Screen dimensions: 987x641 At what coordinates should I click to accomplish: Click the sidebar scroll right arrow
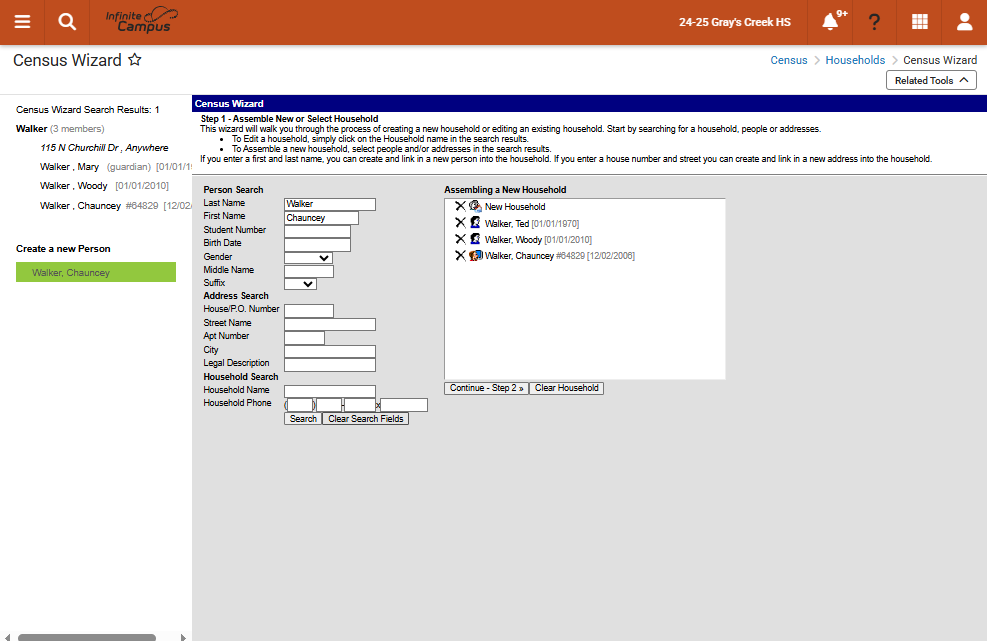click(x=183, y=637)
